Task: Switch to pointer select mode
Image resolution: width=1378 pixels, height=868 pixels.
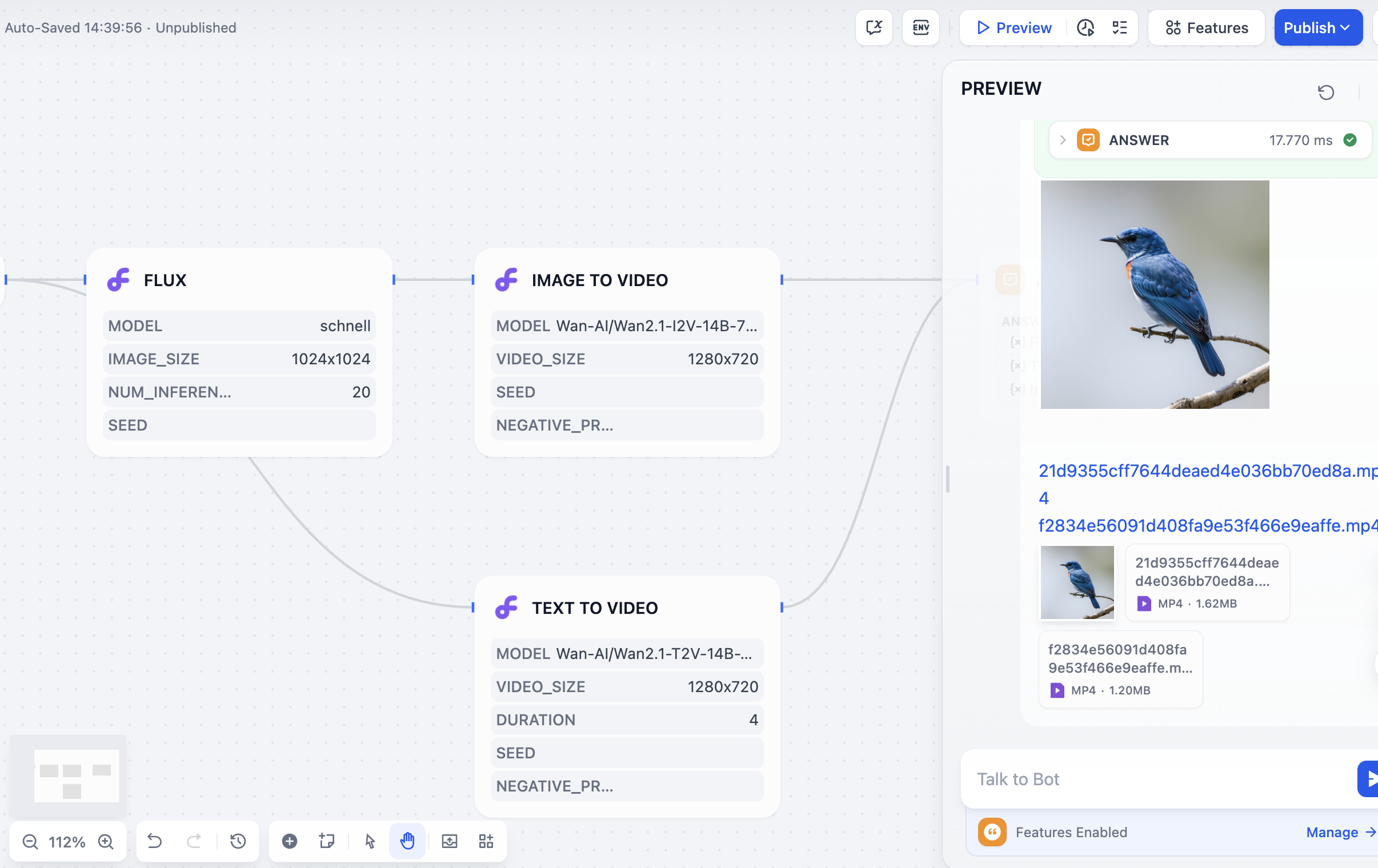Action: pos(370,841)
